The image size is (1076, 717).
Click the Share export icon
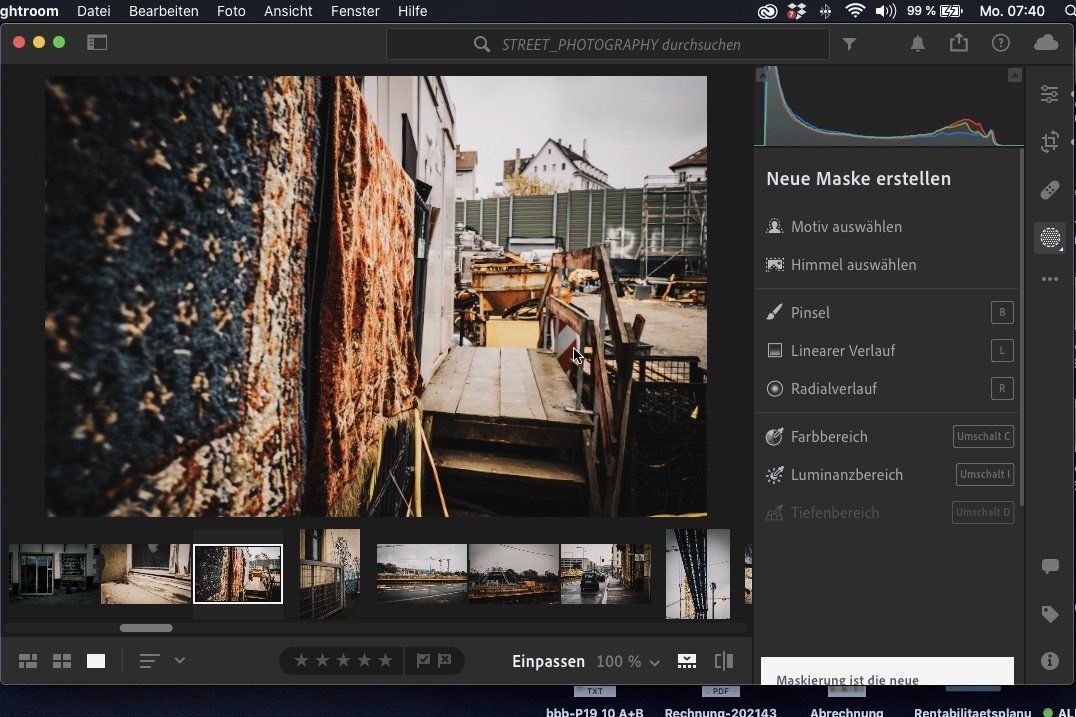click(959, 43)
